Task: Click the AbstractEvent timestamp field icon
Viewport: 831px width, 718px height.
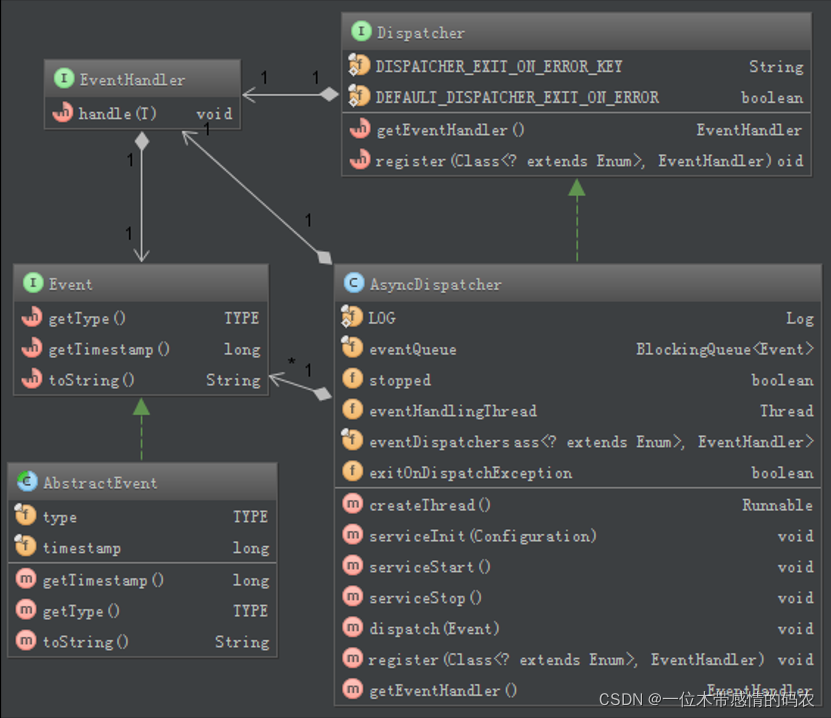Action: pyautogui.click(x=26, y=547)
